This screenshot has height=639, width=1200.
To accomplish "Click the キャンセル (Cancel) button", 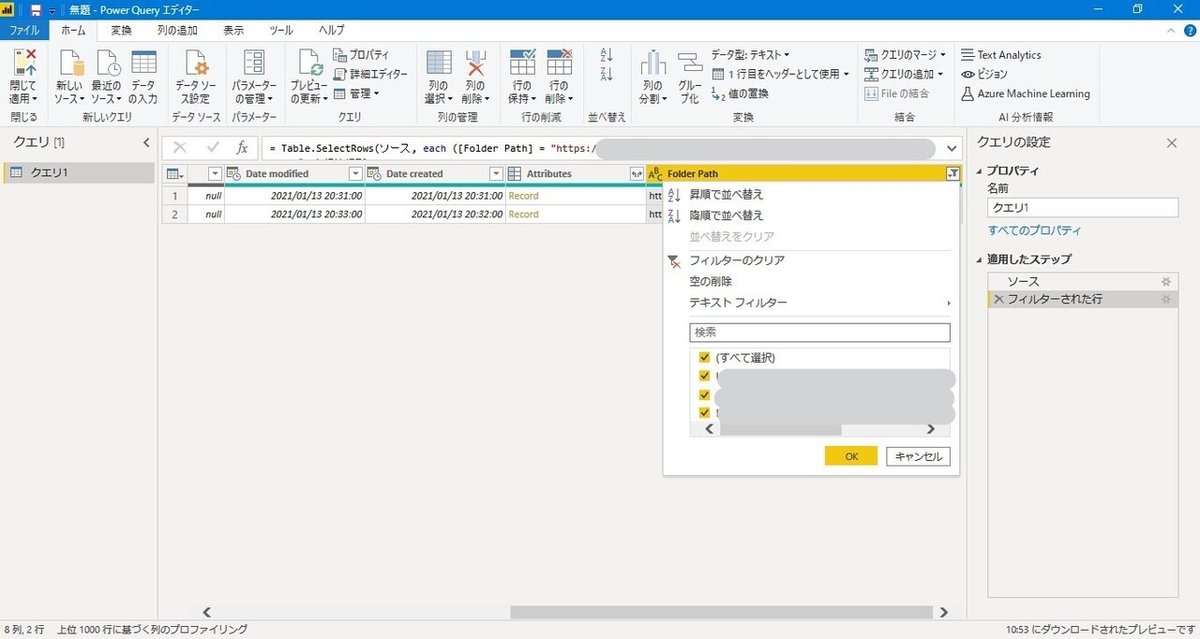I will click(x=918, y=456).
